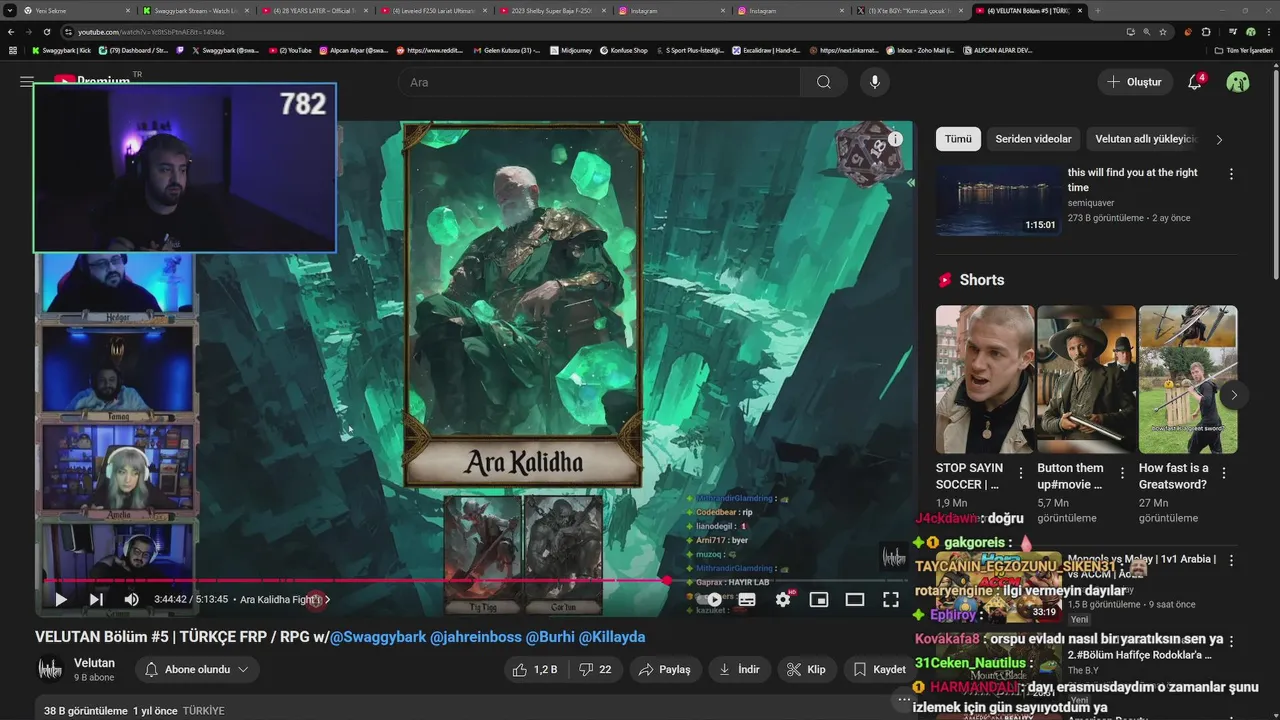This screenshot has width=1280, height=720.
Task: Toggle autoplay switch in player
Action: click(713, 599)
